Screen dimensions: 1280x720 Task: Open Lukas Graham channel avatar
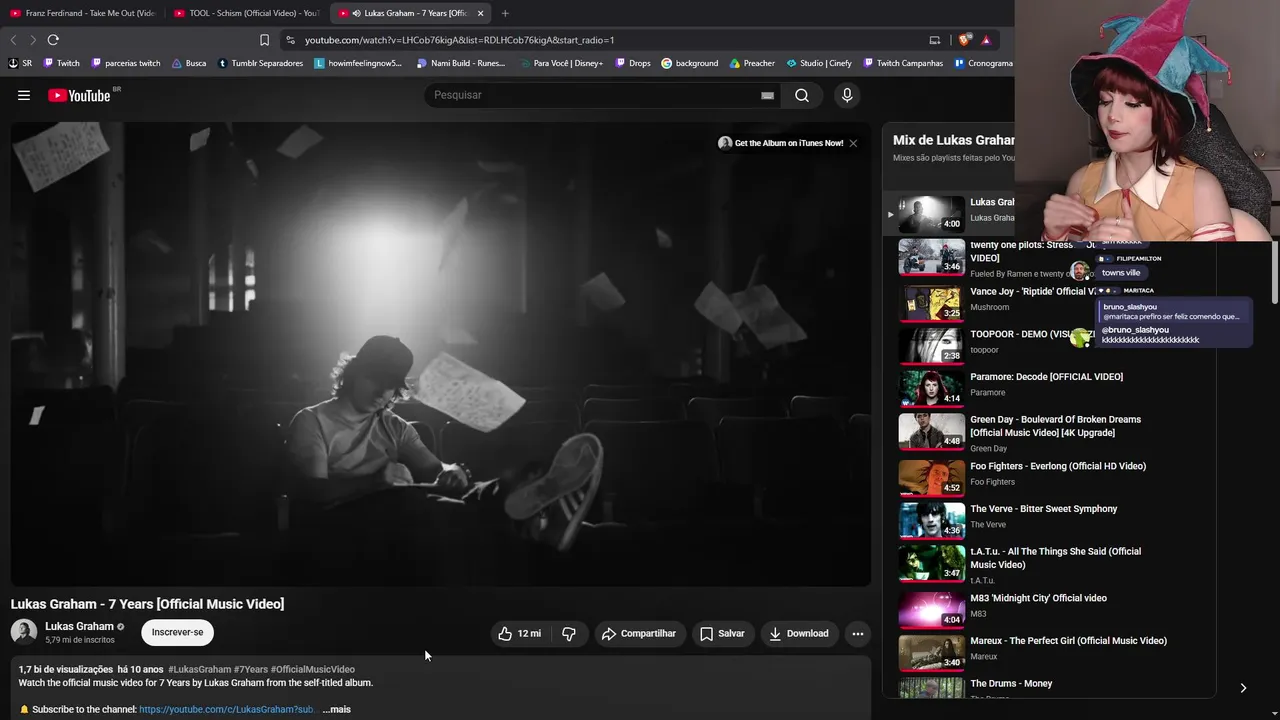[24, 632]
